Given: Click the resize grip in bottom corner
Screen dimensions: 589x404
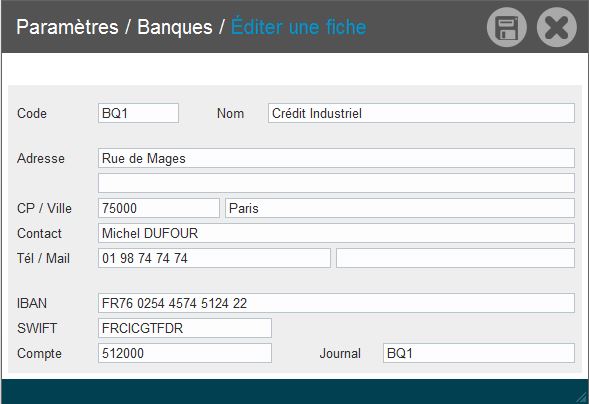Looking at the screenshot, I should pos(583,398).
